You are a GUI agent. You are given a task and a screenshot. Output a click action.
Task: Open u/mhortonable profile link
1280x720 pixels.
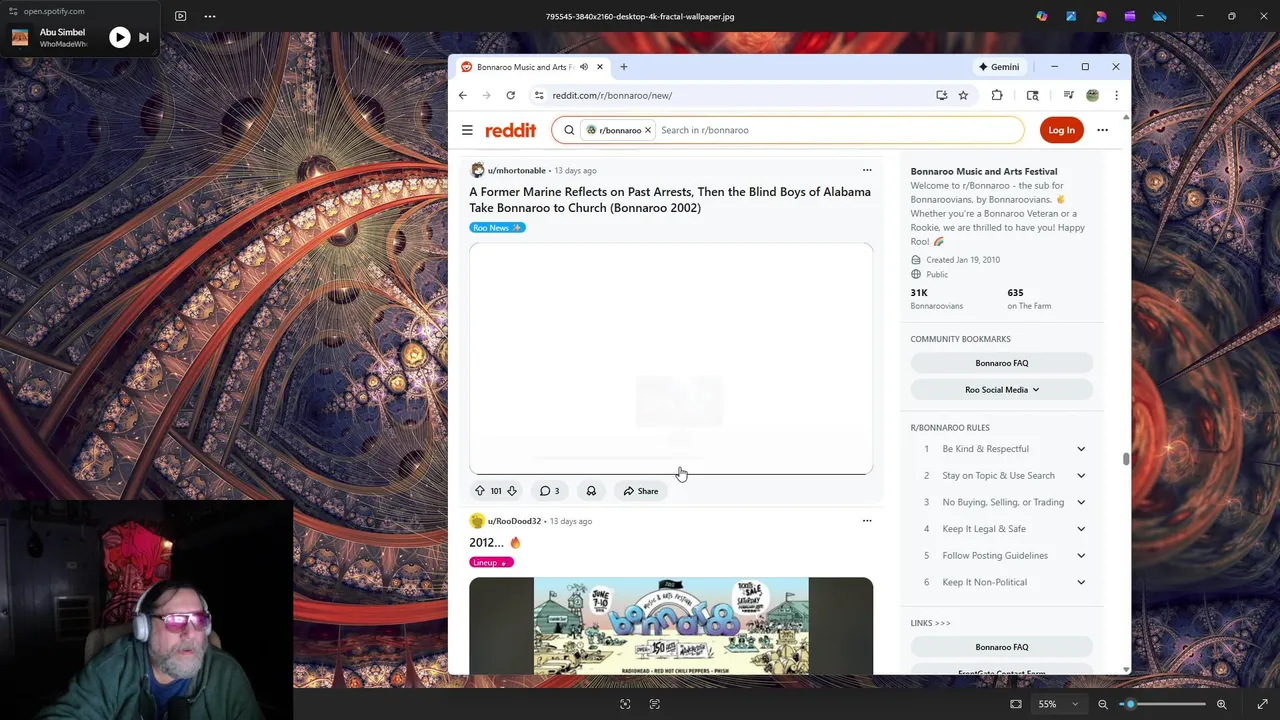pyautogui.click(x=516, y=170)
